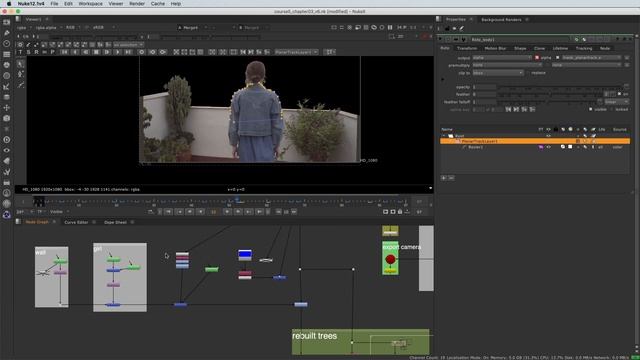Viewport: 640px width, 360px height.
Task: Choose the Bezier draw tool in viewer
Action: 20,85
